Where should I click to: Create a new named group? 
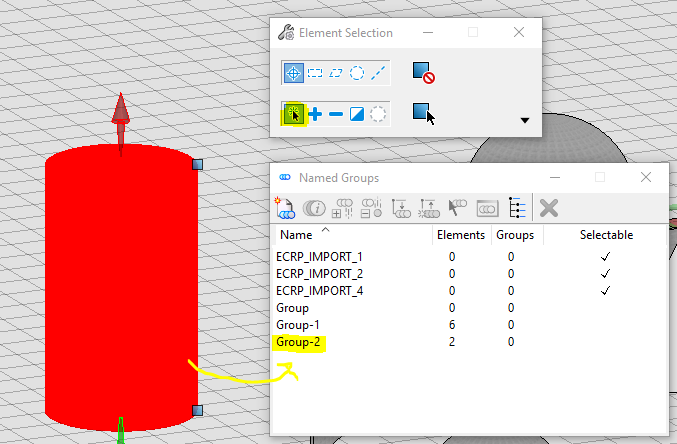coord(285,208)
